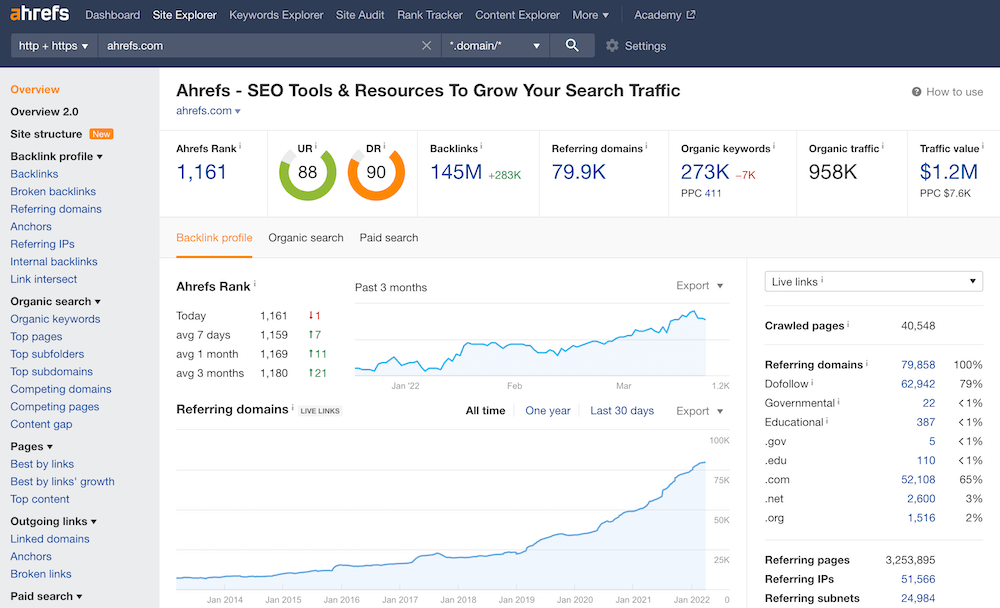Open Academy external link
This screenshot has width=1000, height=608.
click(x=665, y=15)
